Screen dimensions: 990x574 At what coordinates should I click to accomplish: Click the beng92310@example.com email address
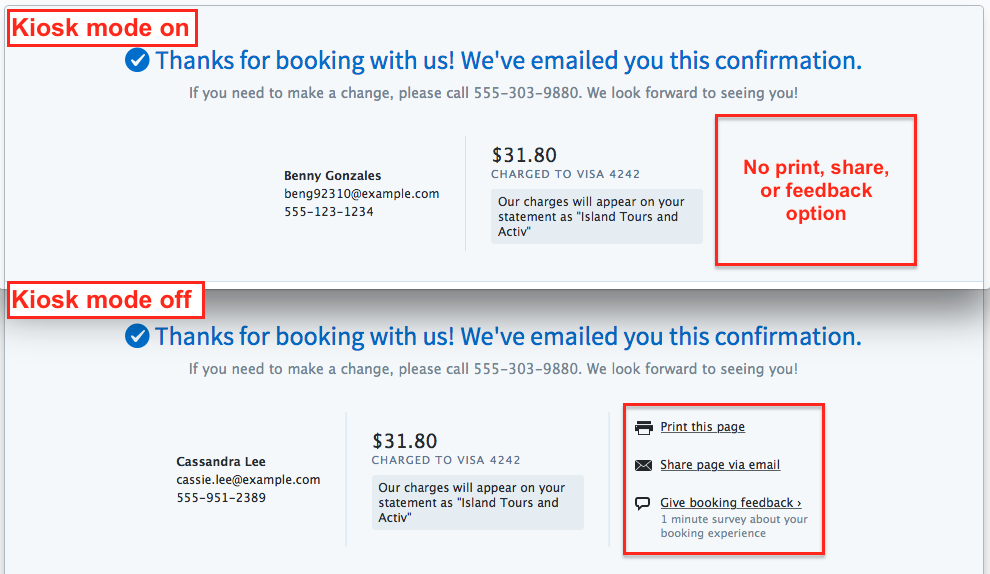click(x=361, y=194)
